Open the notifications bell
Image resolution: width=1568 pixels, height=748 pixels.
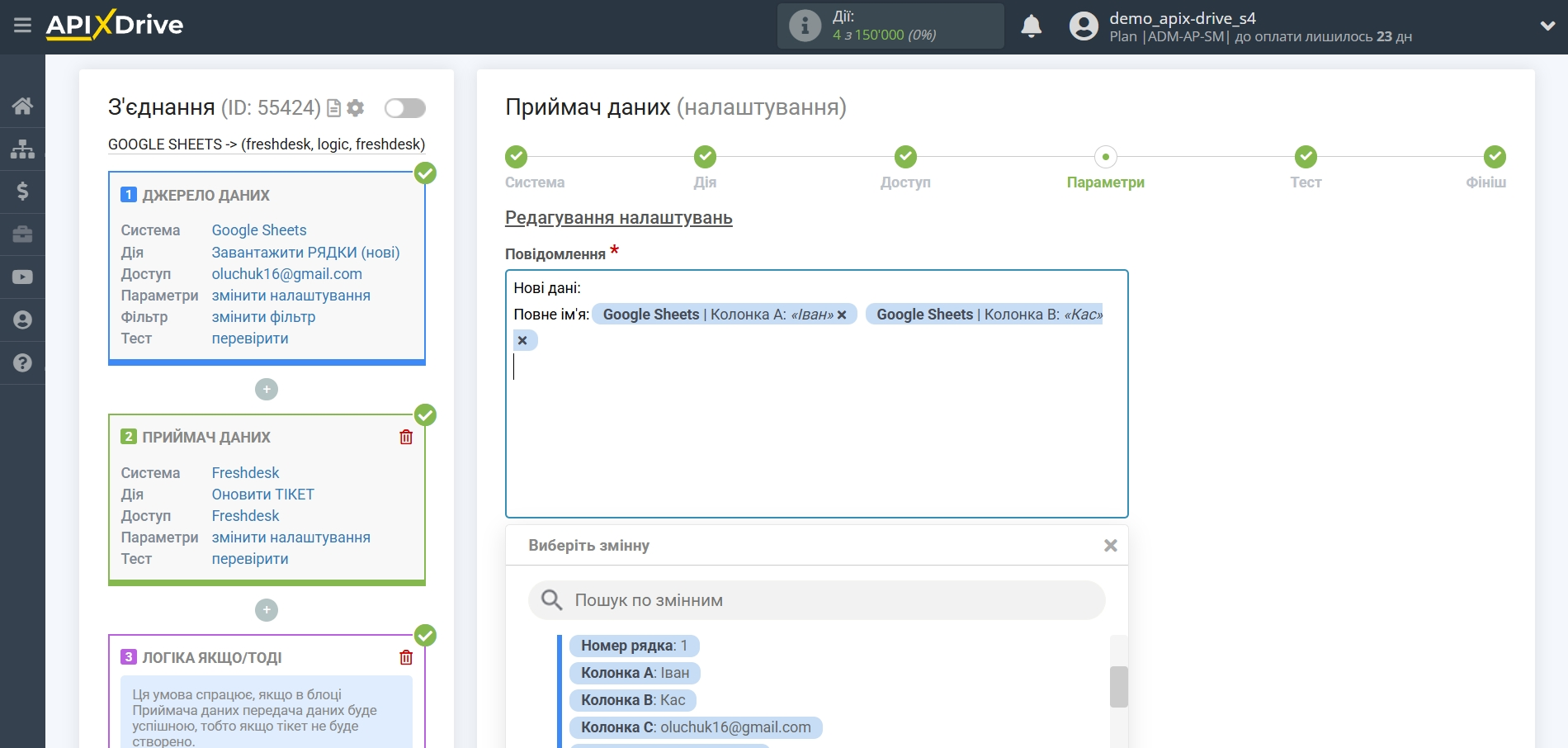[x=1031, y=26]
